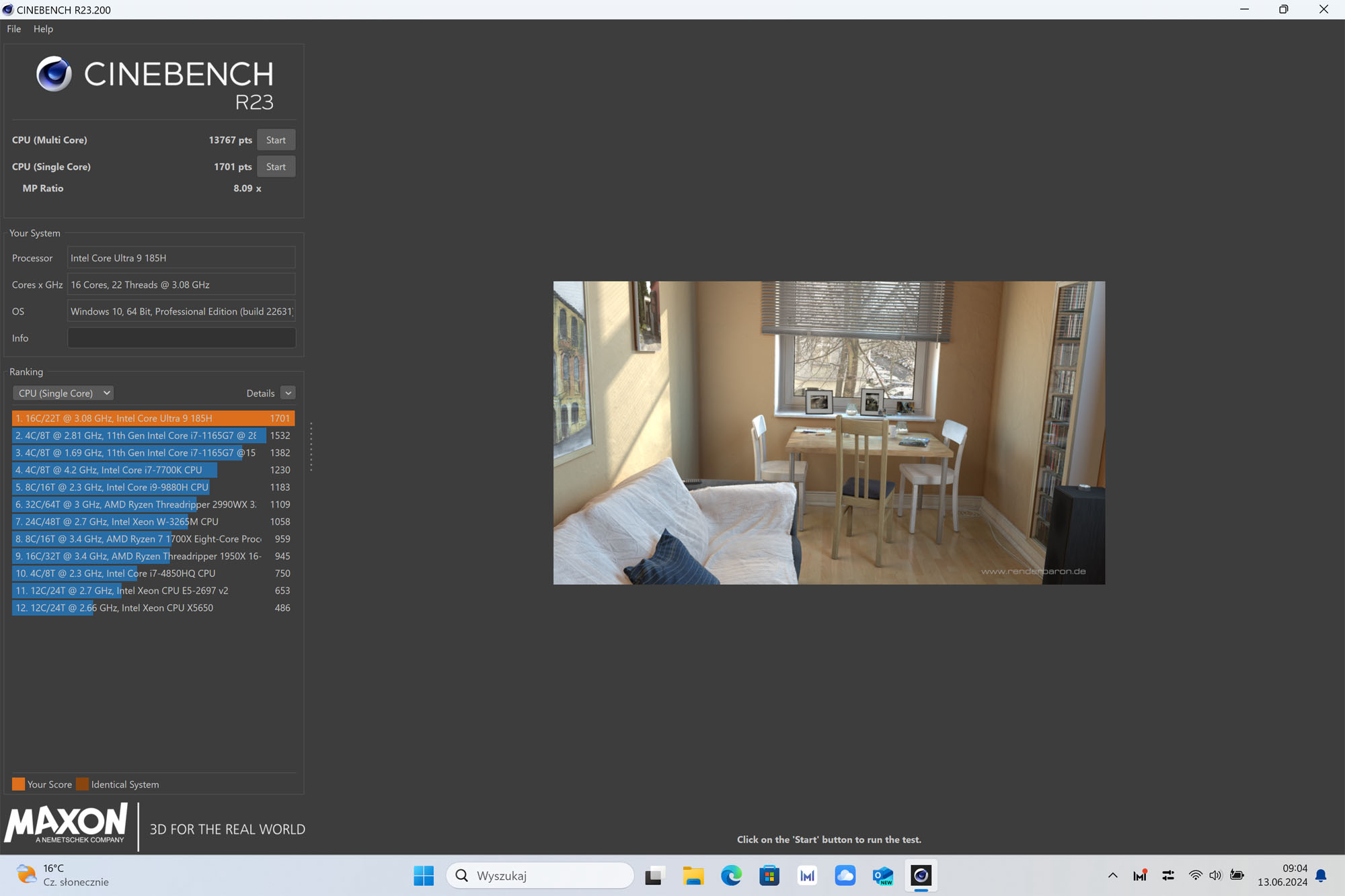The image size is (1345, 896).
Task: Click the Processor field Intel Core Ultra 9 185H
Action: click(181, 258)
